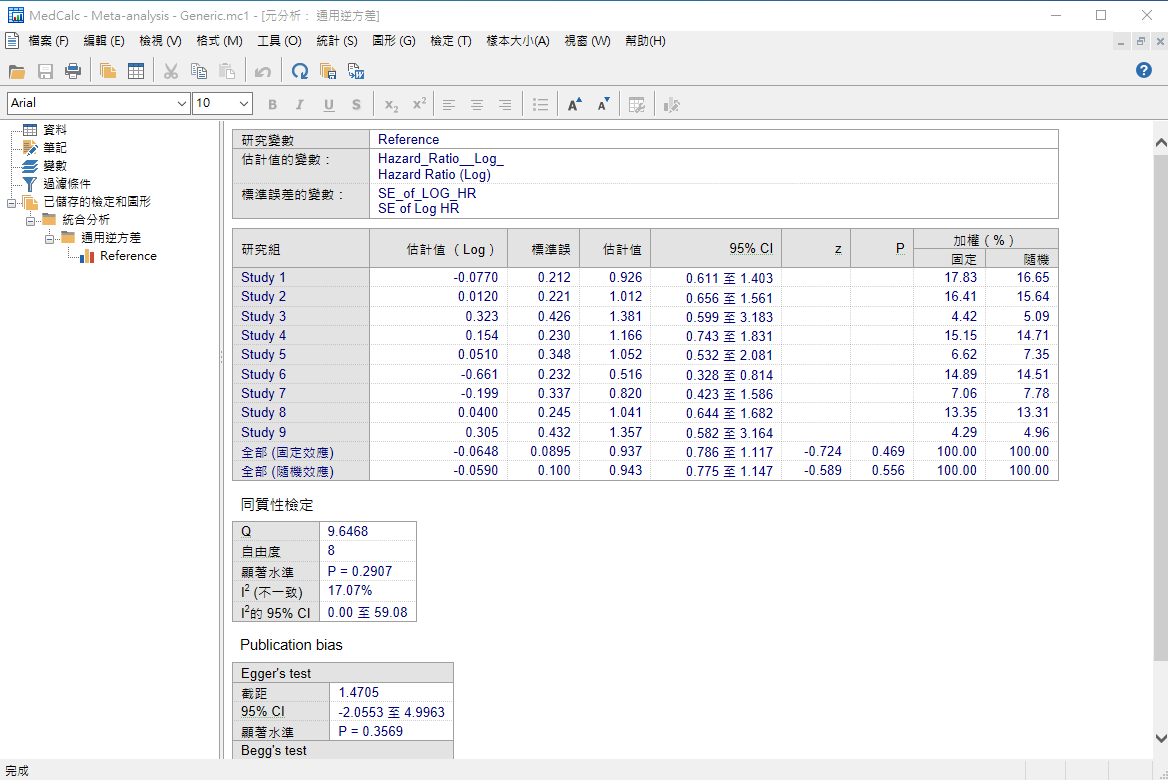
Task: Click the Study 6 row label
Action: click(x=263, y=374)
